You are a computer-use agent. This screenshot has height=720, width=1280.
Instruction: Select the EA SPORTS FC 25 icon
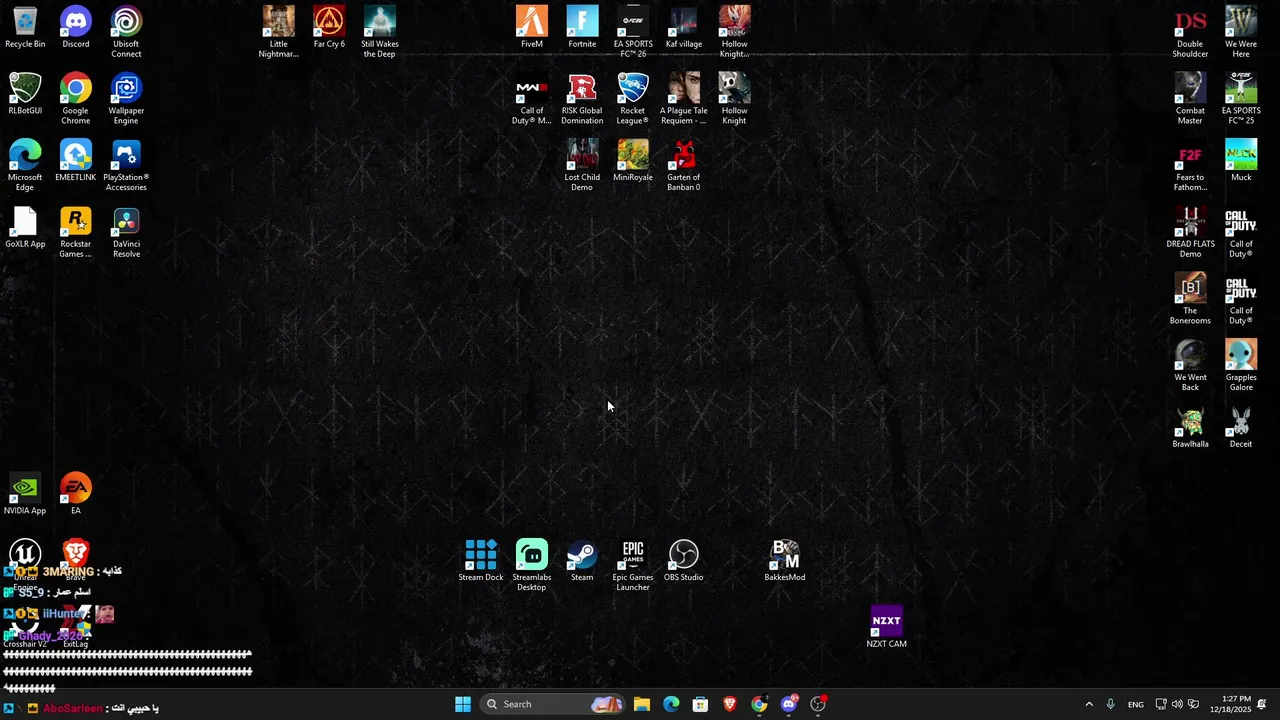tap(1241, 98)
